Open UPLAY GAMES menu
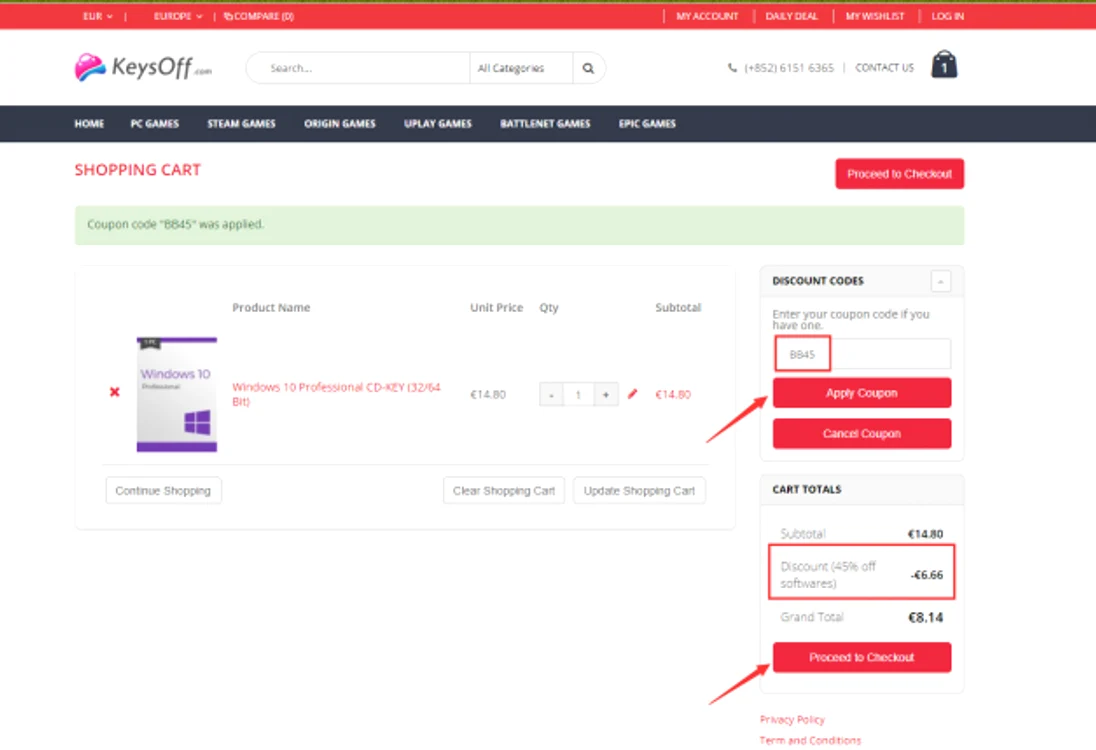Screen dimensions: 1096x750 pyautogui.click(x=438, y=124)
